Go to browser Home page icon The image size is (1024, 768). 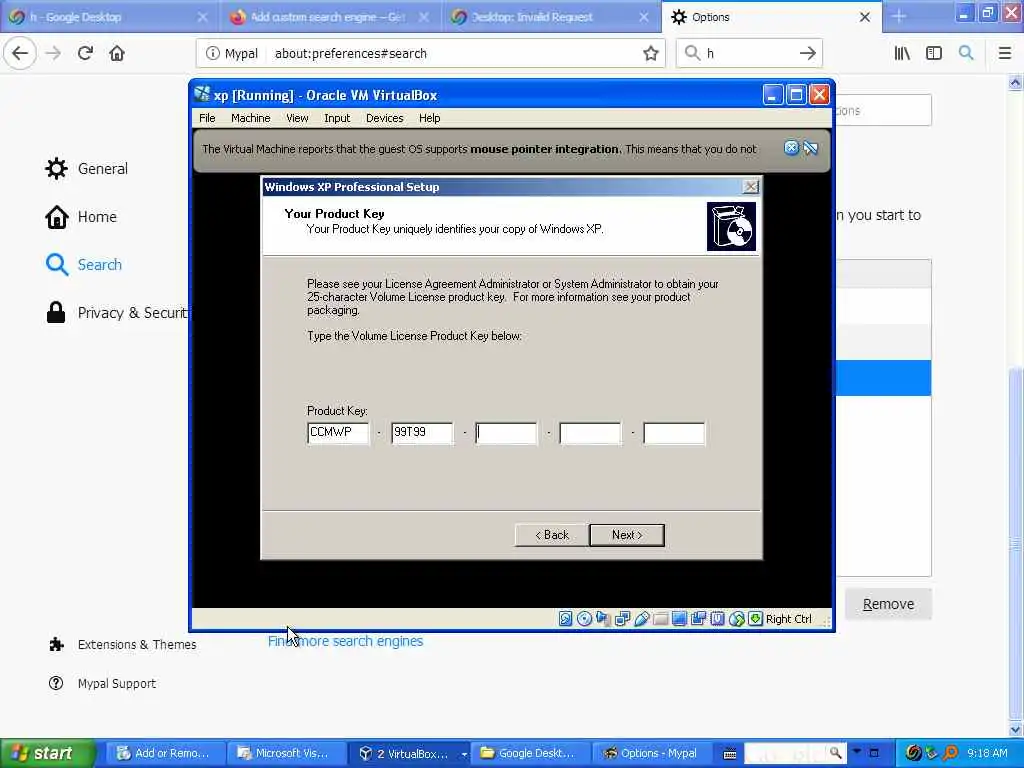click(x=117, y=53)
